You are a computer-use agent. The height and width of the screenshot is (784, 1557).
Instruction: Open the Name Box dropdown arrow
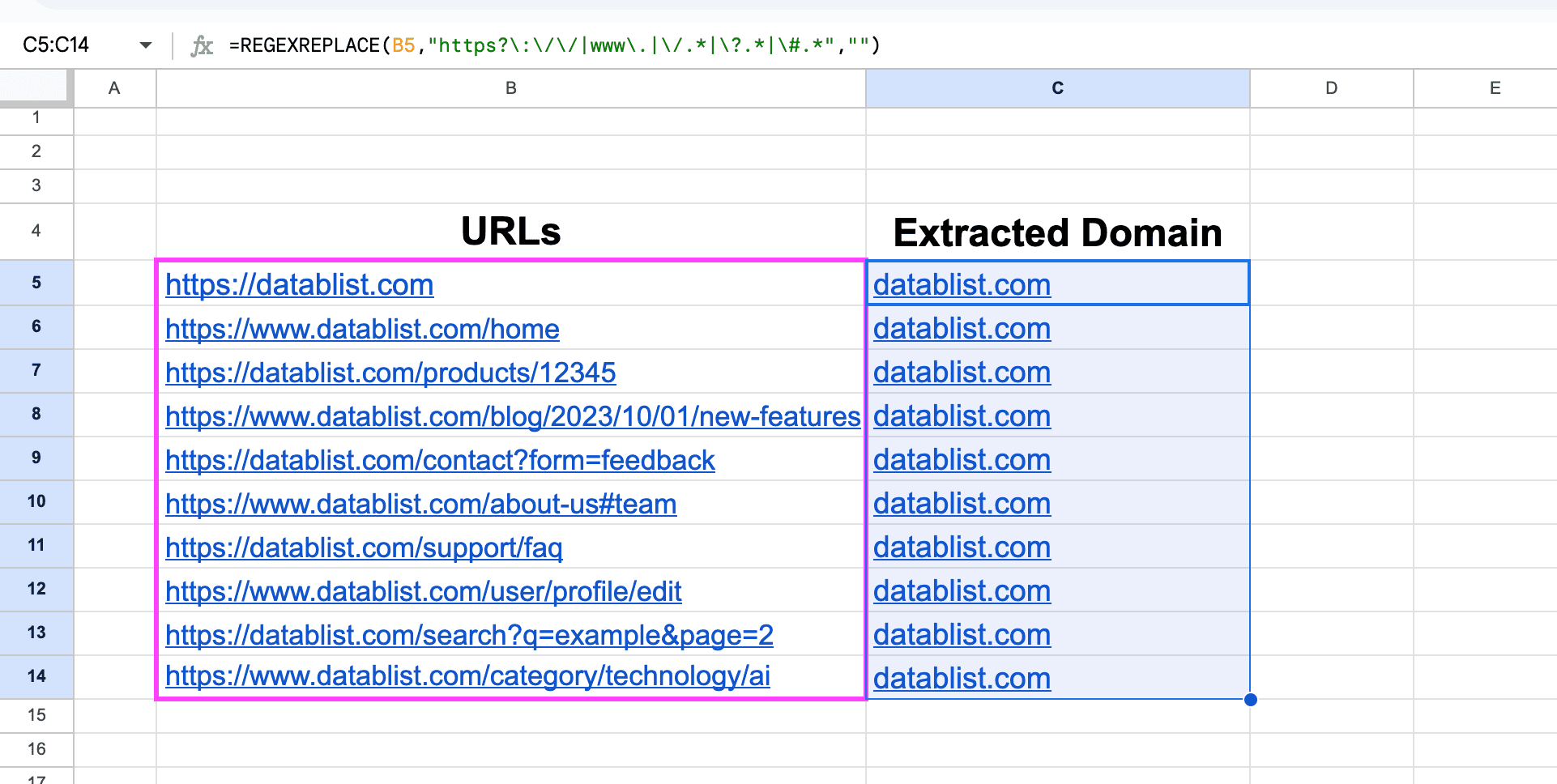146,46
